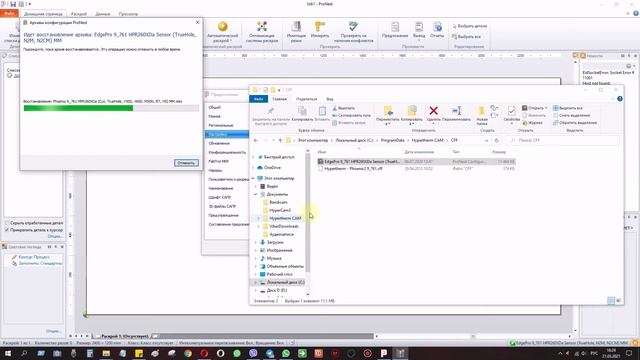Expand the OneDrive tree node
Screen dimensions: 640x360
(253, 168)
